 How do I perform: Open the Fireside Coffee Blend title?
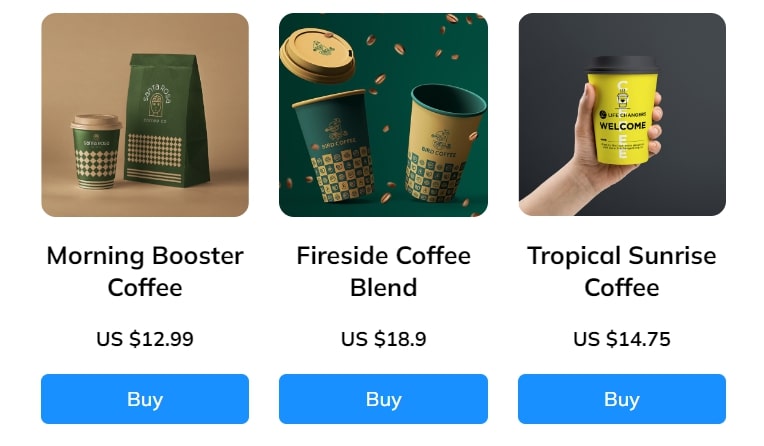coord(383,271)
